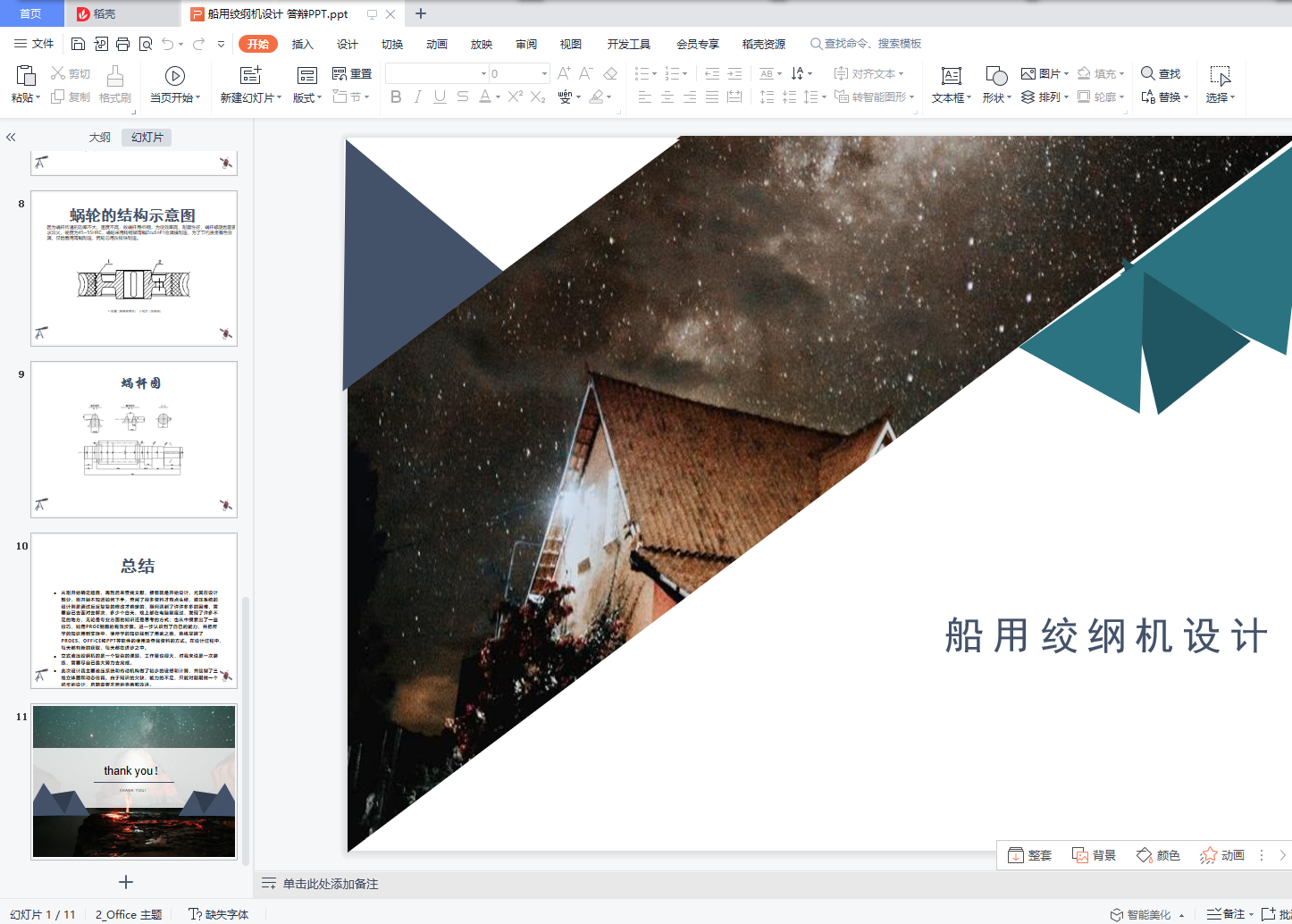Image resolution: width=1292 pixels, height=924 pixels.
Task: Click the 动画 star icon in bottom bar
Action: point(1208,855)
